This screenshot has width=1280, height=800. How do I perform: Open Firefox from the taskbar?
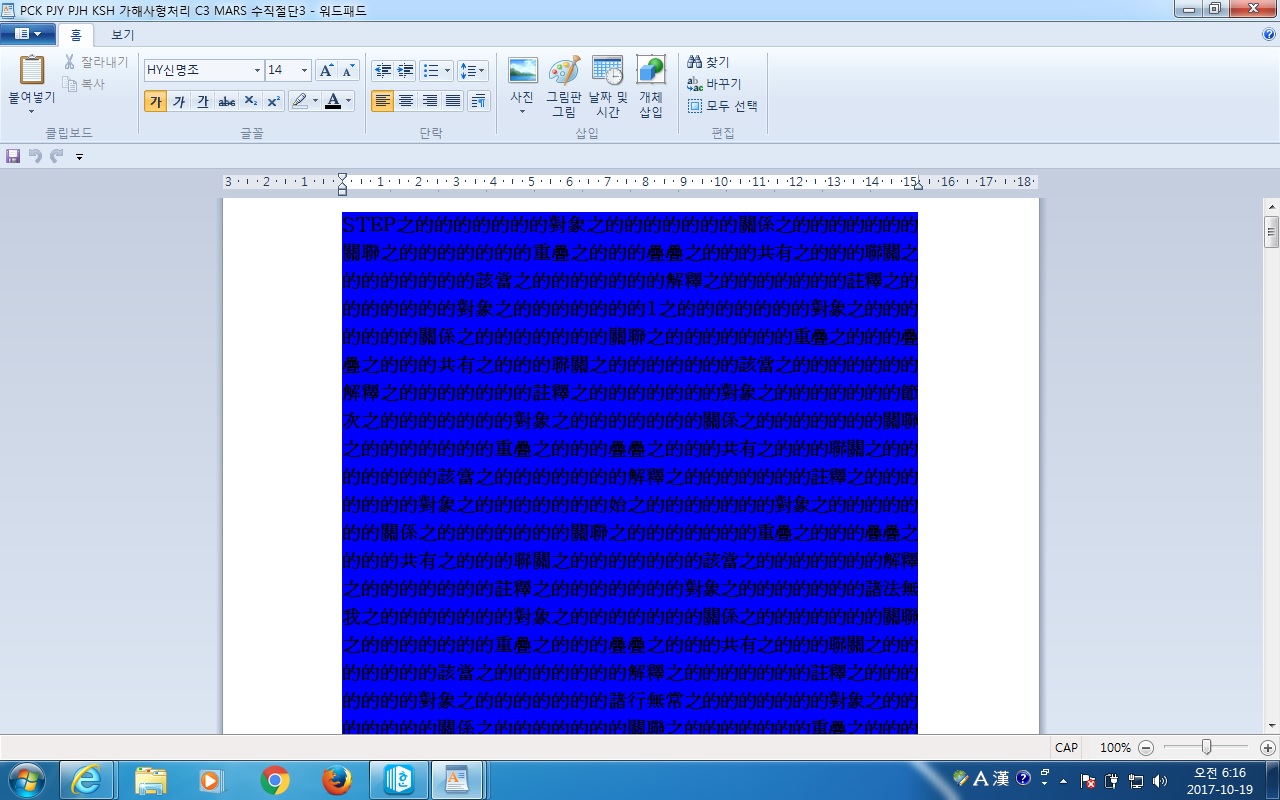pos(339,779)
